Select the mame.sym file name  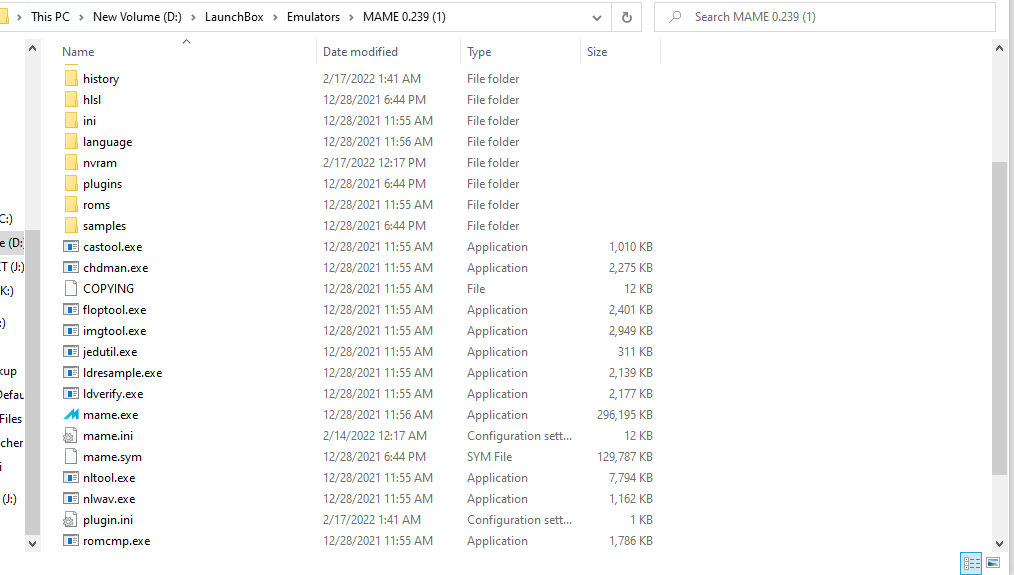coord(113,457)
